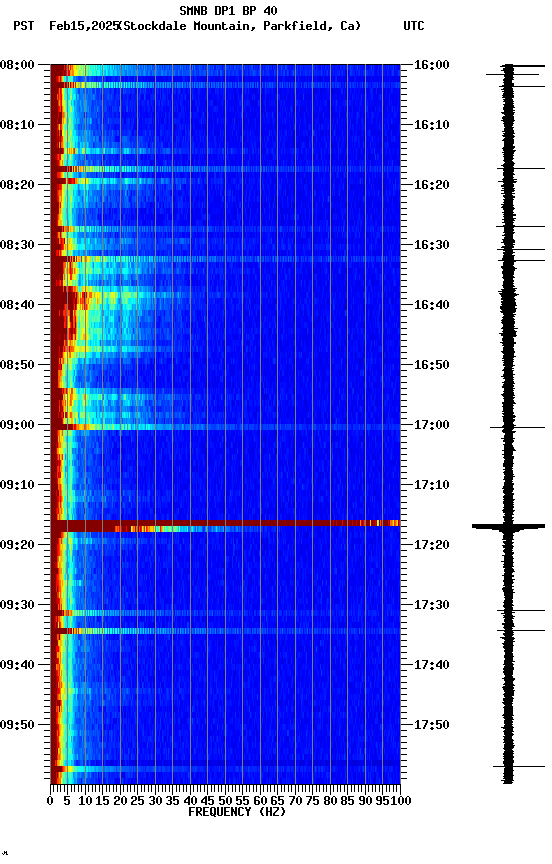Select the 'PST' timezone label
552x864 pixels.
(x=24, y=26)
